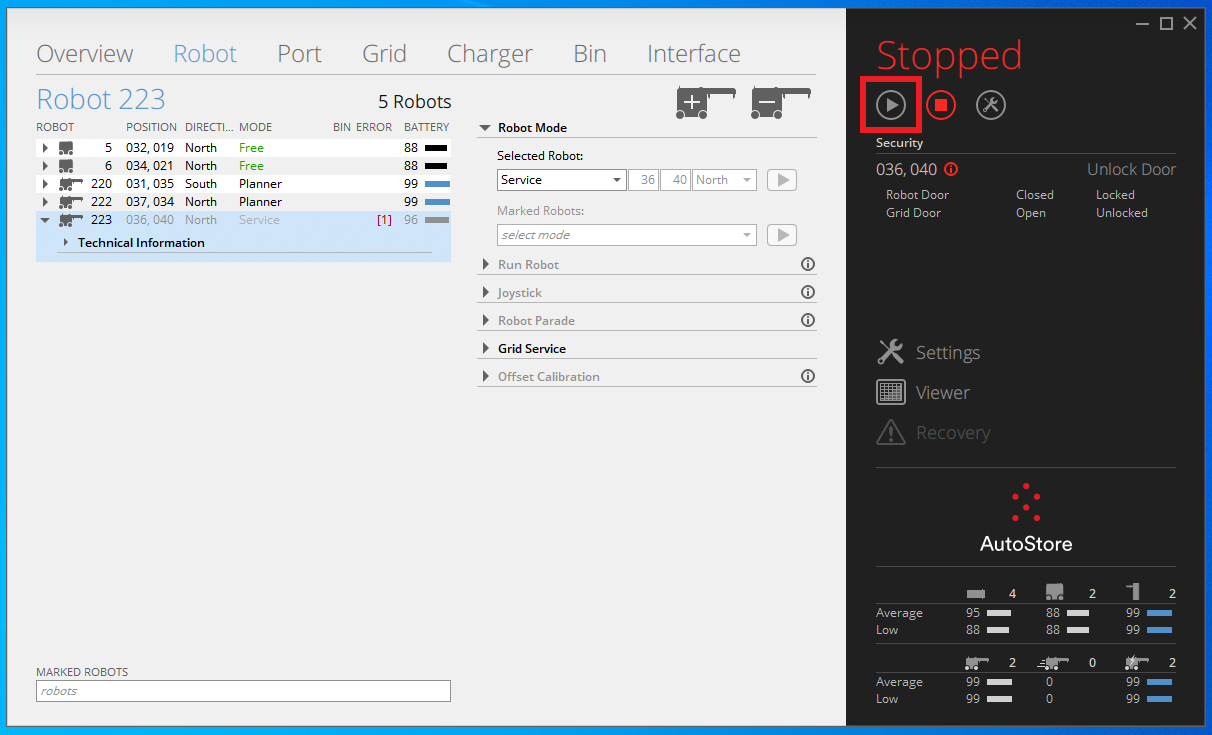
Task: Click the Unlock Door link
Action: [x=1131, y=170]
